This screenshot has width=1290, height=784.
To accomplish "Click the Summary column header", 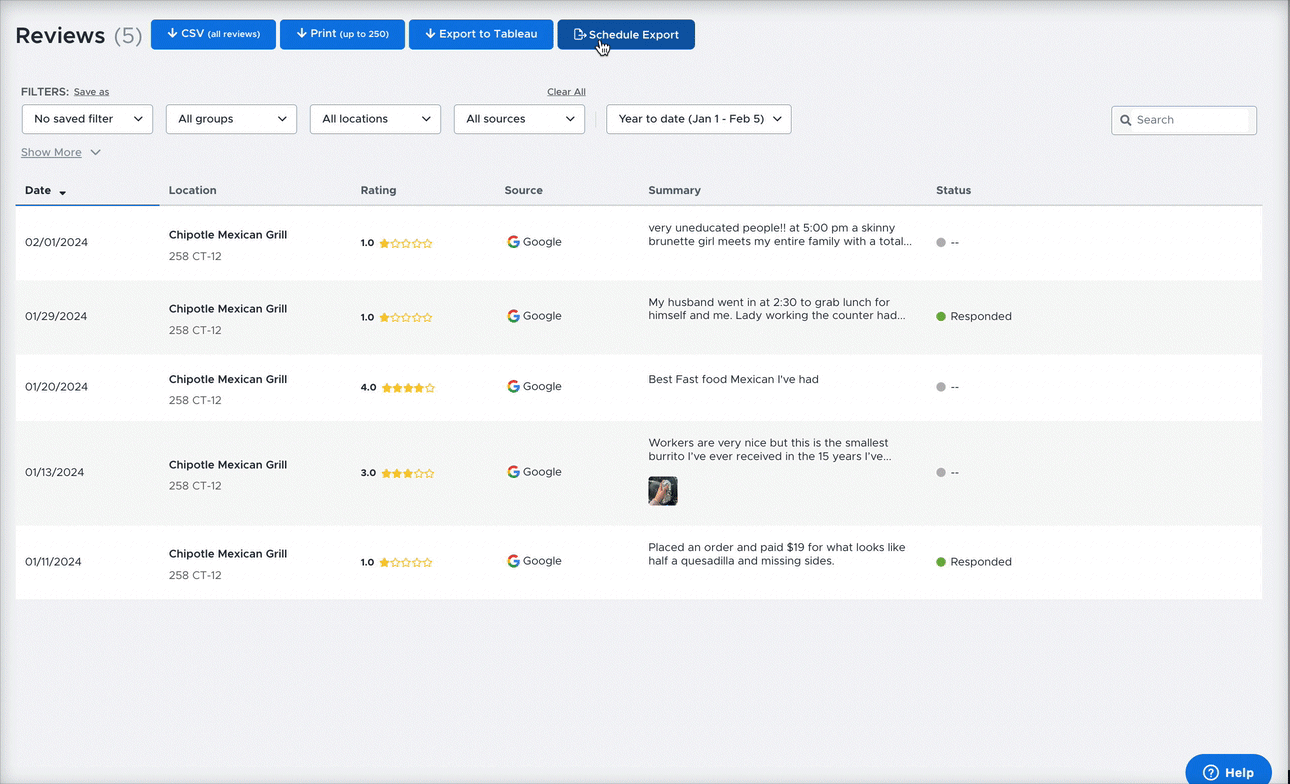I will (674, 190).
